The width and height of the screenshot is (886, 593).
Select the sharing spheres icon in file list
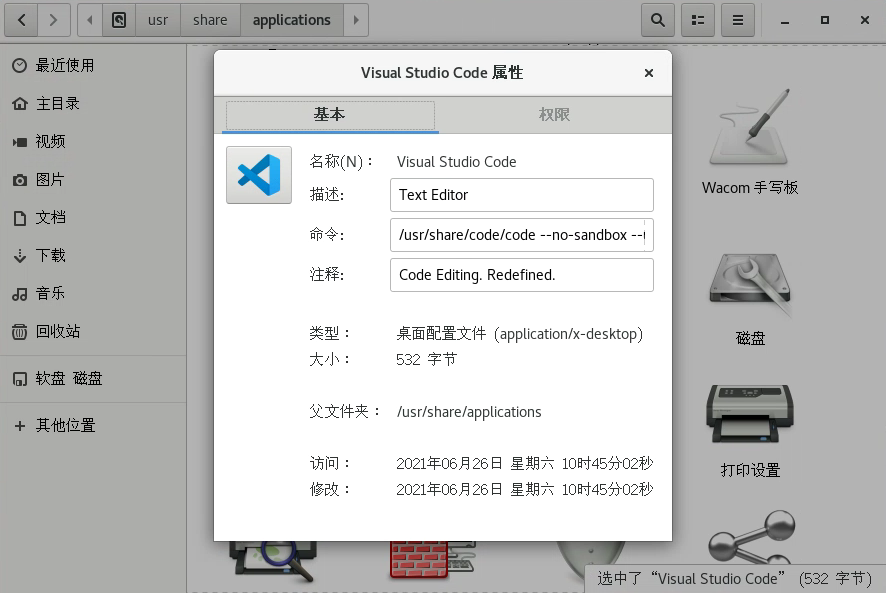click(752, 537)
